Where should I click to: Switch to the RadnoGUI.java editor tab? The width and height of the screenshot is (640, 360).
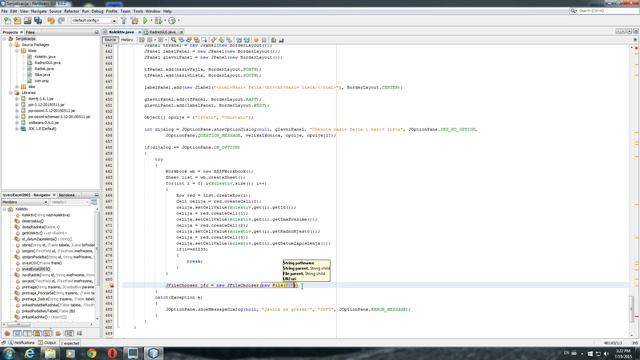[162, 32]
